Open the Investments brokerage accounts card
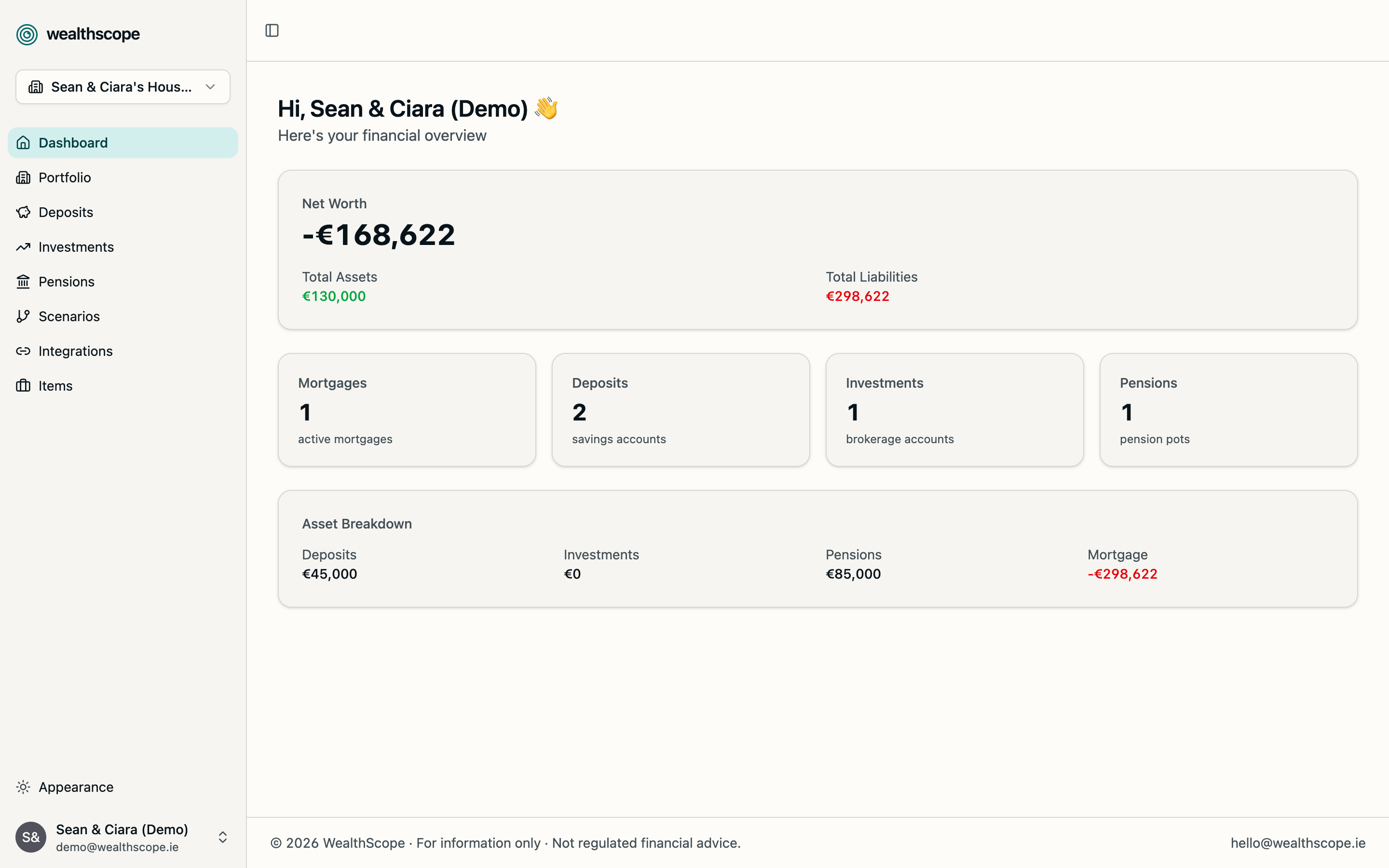The image size is (1389, 868). click(x=954, y=409)
